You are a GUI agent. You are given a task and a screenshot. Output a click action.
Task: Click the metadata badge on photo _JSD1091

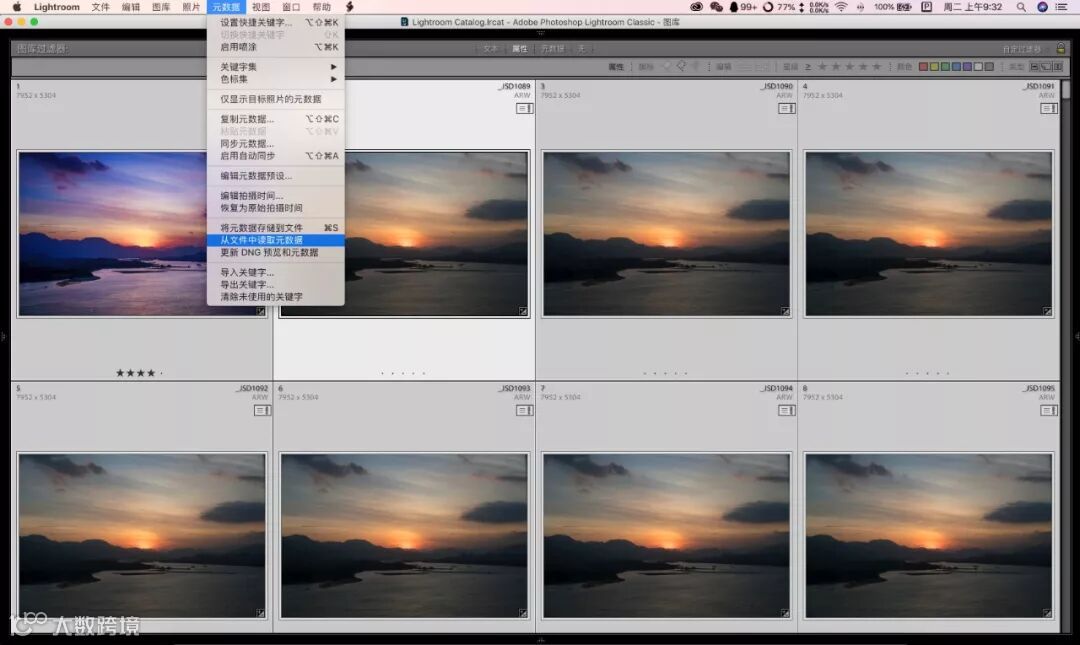[x=1048, y=108]
